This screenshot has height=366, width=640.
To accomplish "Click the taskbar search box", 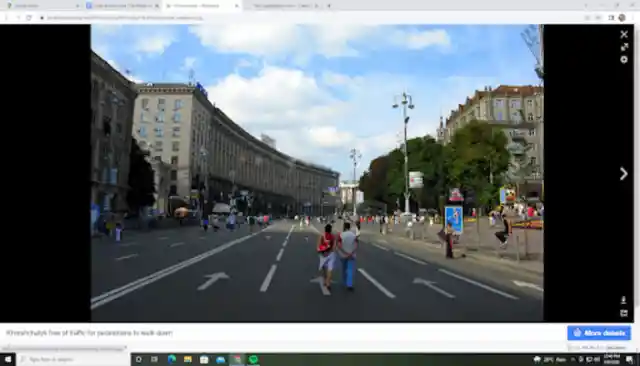I will (73, 359).
